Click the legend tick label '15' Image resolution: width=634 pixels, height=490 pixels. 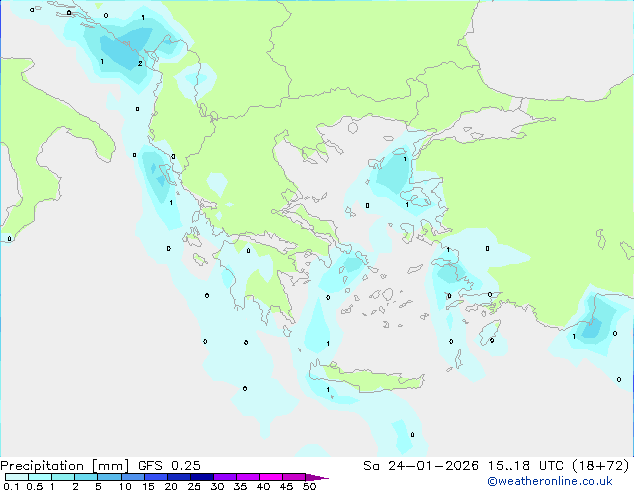coord(148,486)
